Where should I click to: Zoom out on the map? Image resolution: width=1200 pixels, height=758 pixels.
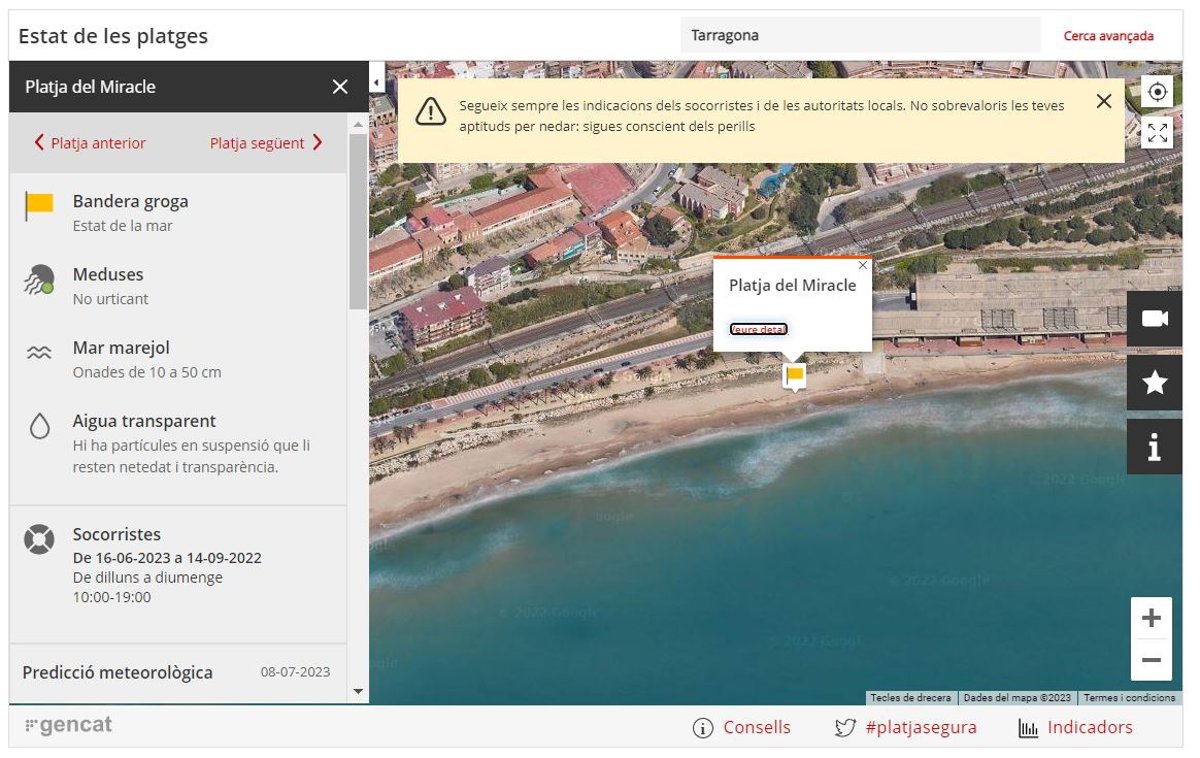tap(1151, 660)
